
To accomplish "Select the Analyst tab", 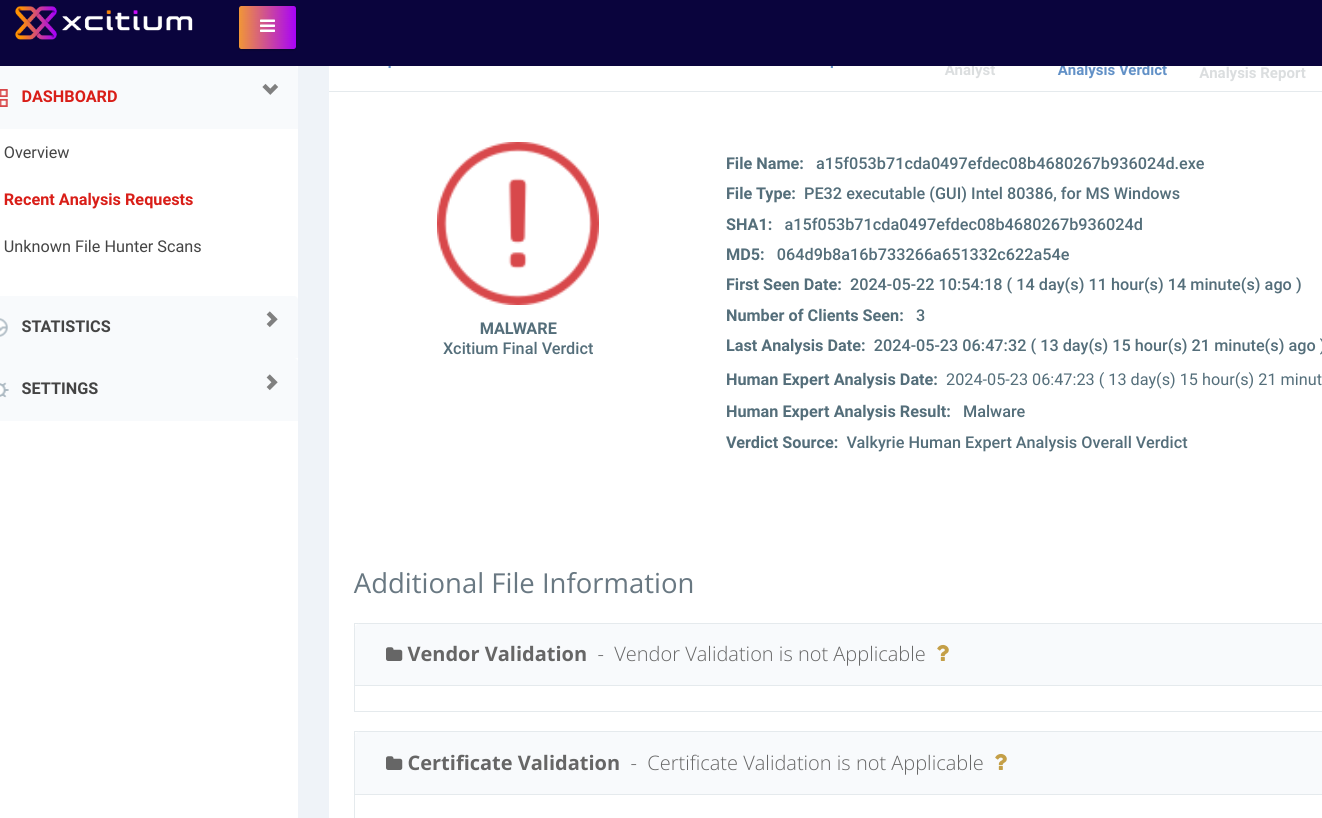I will tap(970, 71).
